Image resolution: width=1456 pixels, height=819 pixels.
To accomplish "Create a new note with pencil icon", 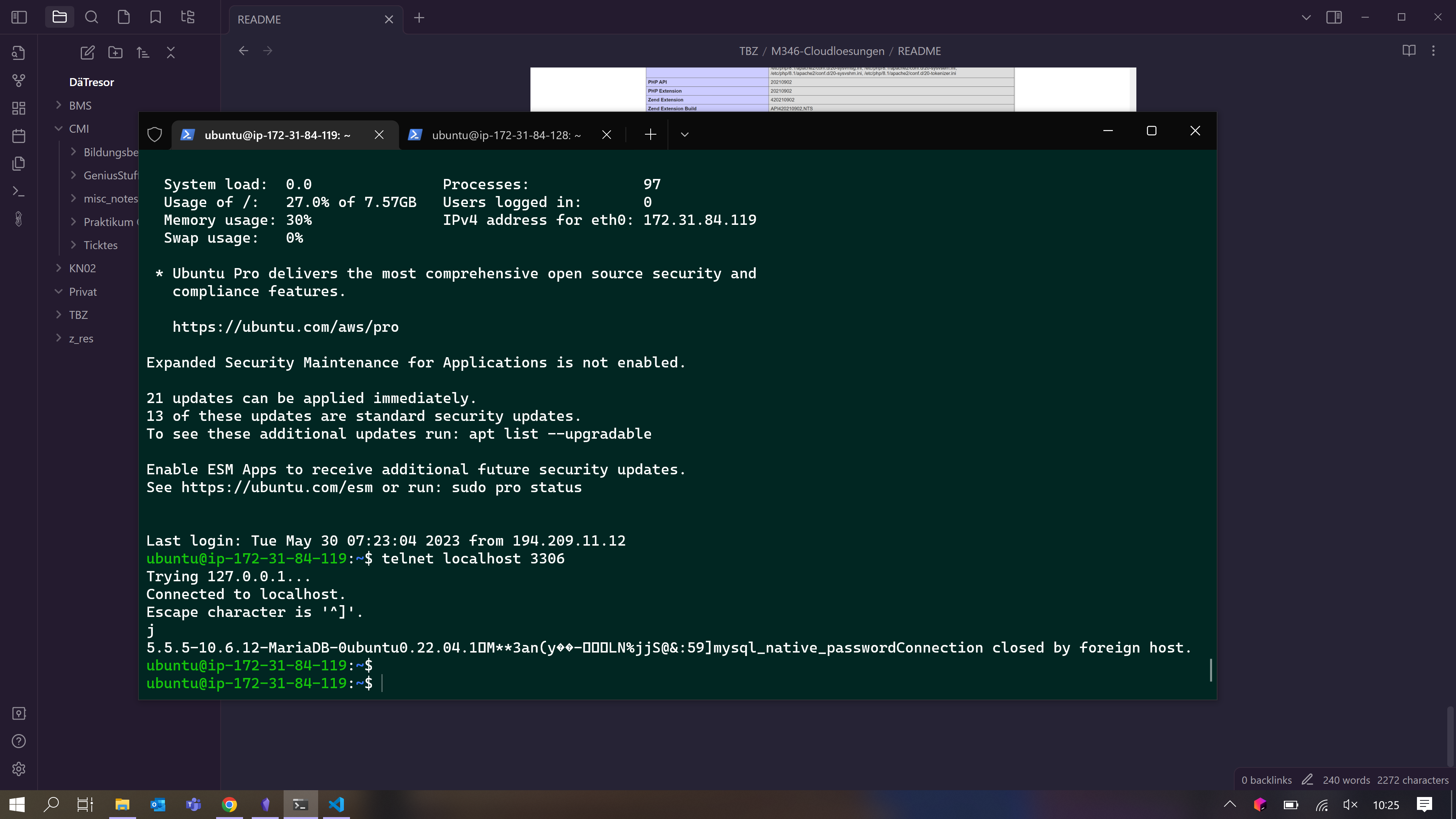I will (87, 53).
